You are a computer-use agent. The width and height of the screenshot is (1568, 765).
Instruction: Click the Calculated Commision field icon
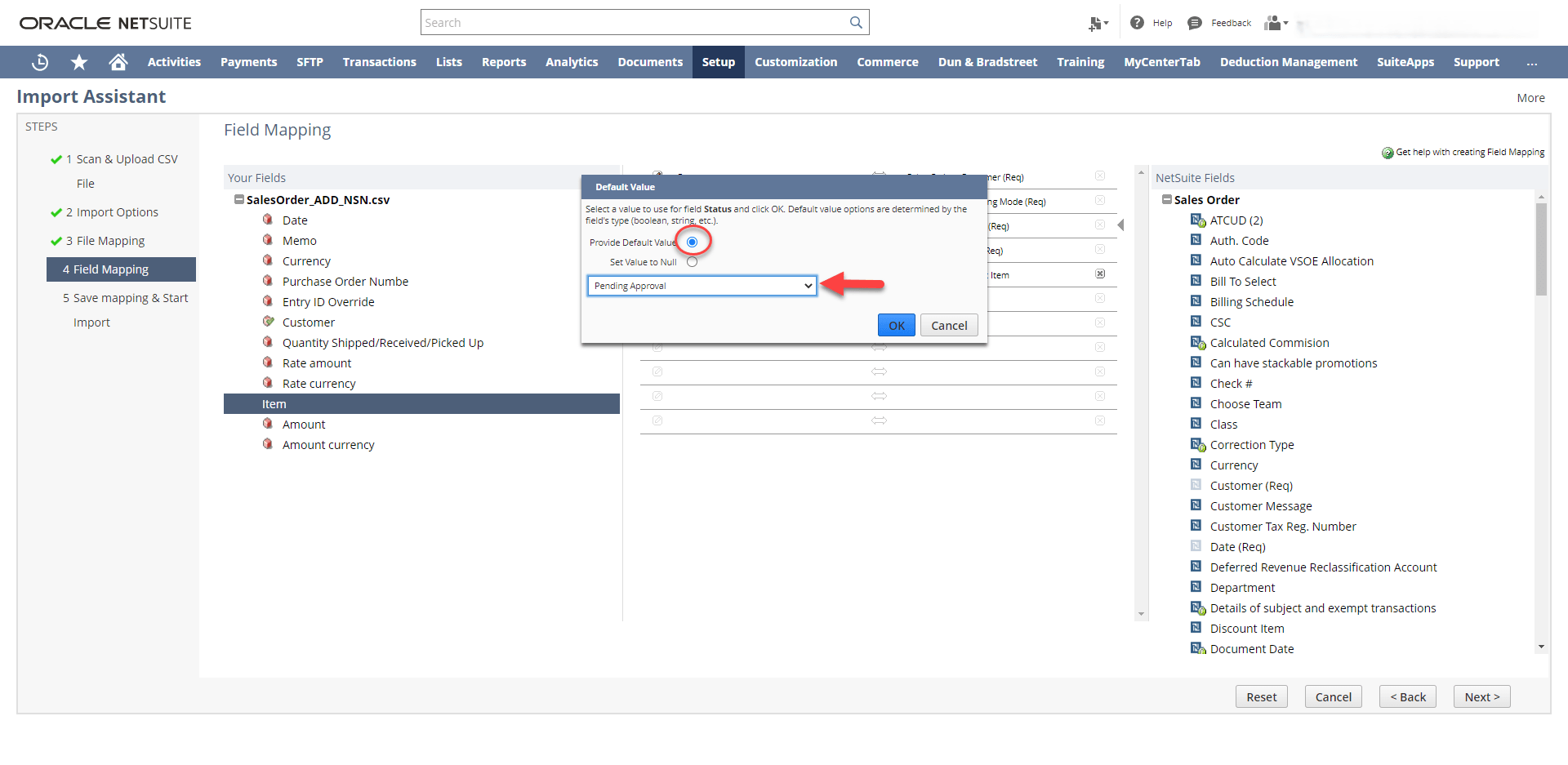(1197, 342)
